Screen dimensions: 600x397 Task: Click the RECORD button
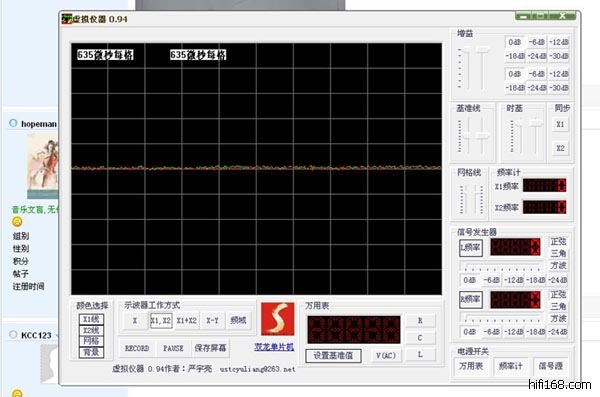(x=137, y=348)
